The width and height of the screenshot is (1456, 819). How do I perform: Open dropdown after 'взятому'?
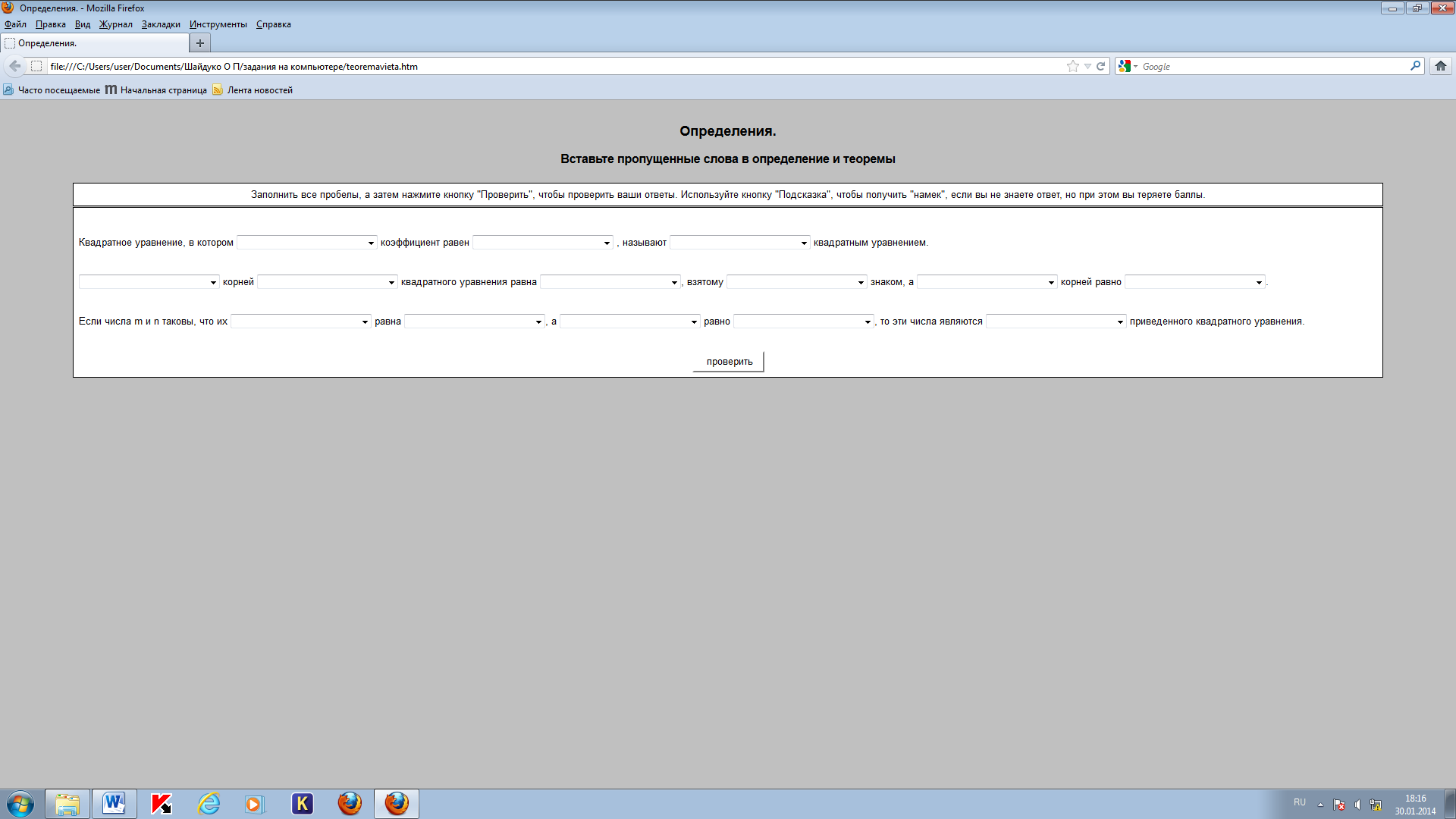tap(796, 282)
